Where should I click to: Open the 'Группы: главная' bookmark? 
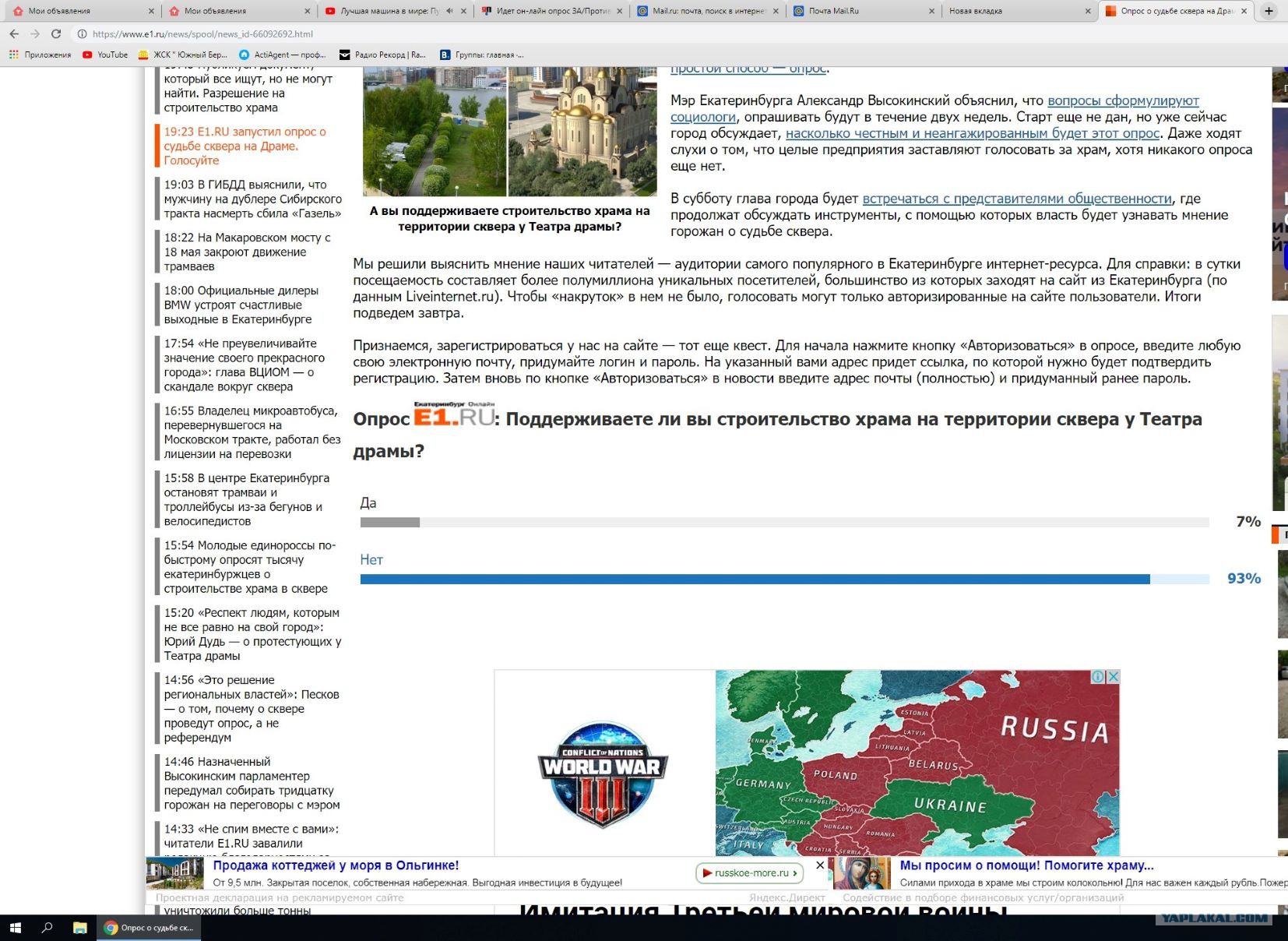481,55
